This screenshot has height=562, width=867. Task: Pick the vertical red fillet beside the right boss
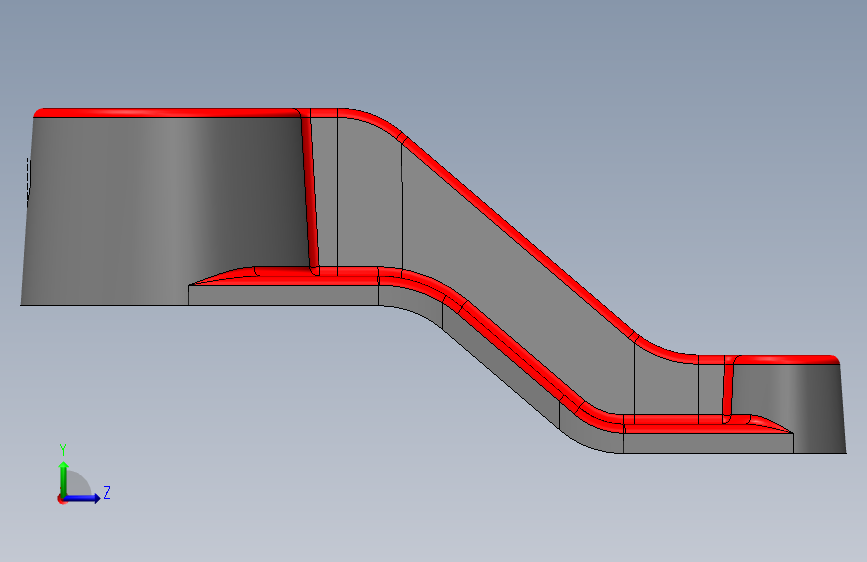[728, 390]
